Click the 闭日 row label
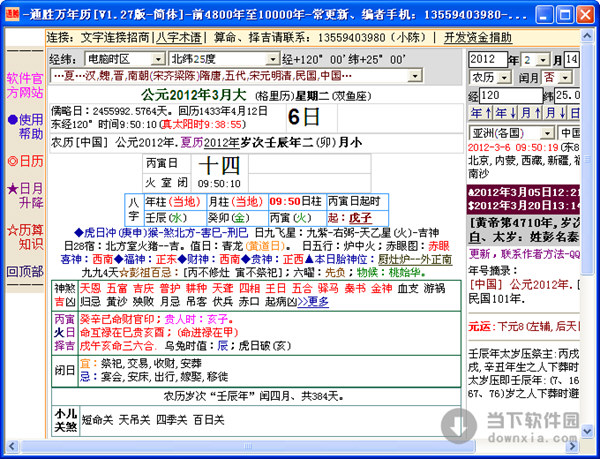 click(x=65, y=370)
